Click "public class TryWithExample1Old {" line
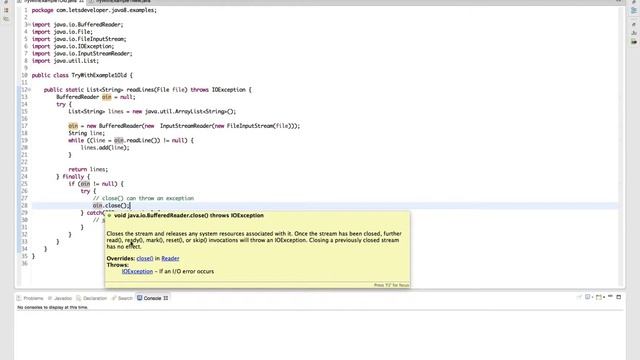640x360 pixels. pos(82,75)
